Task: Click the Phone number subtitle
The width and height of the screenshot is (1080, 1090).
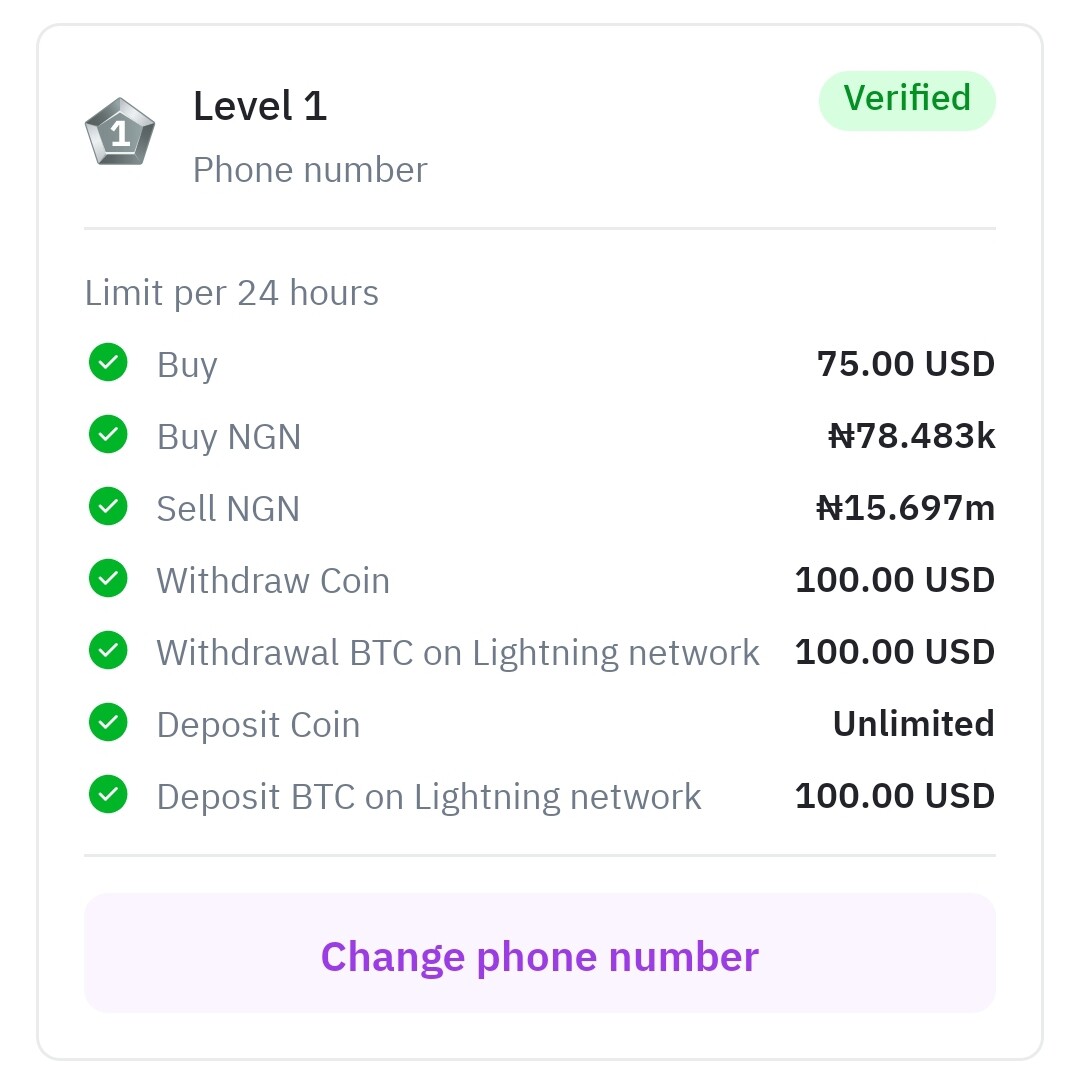Action: tap(310, 170)
